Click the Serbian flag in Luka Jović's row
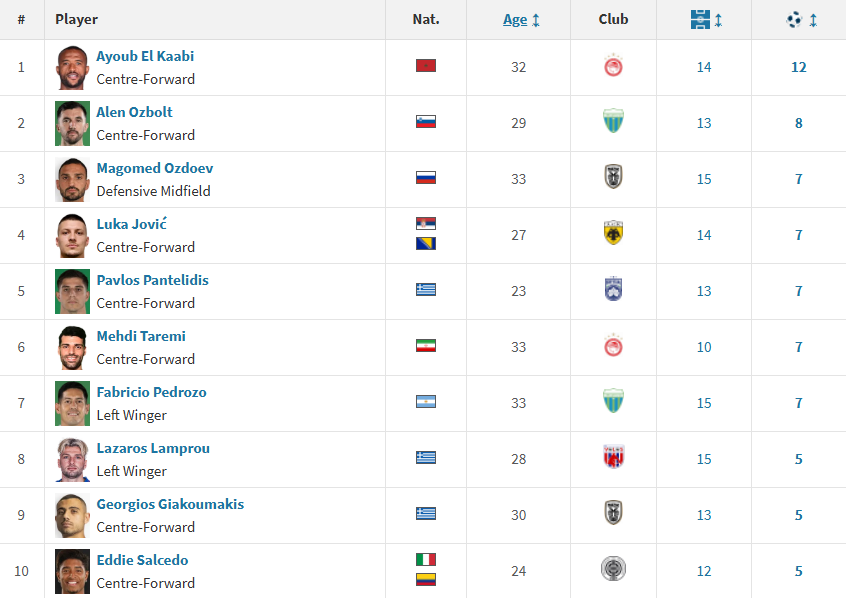Image resolution: width=846 pixels, height=598 pixels. [x=426, y=224]
